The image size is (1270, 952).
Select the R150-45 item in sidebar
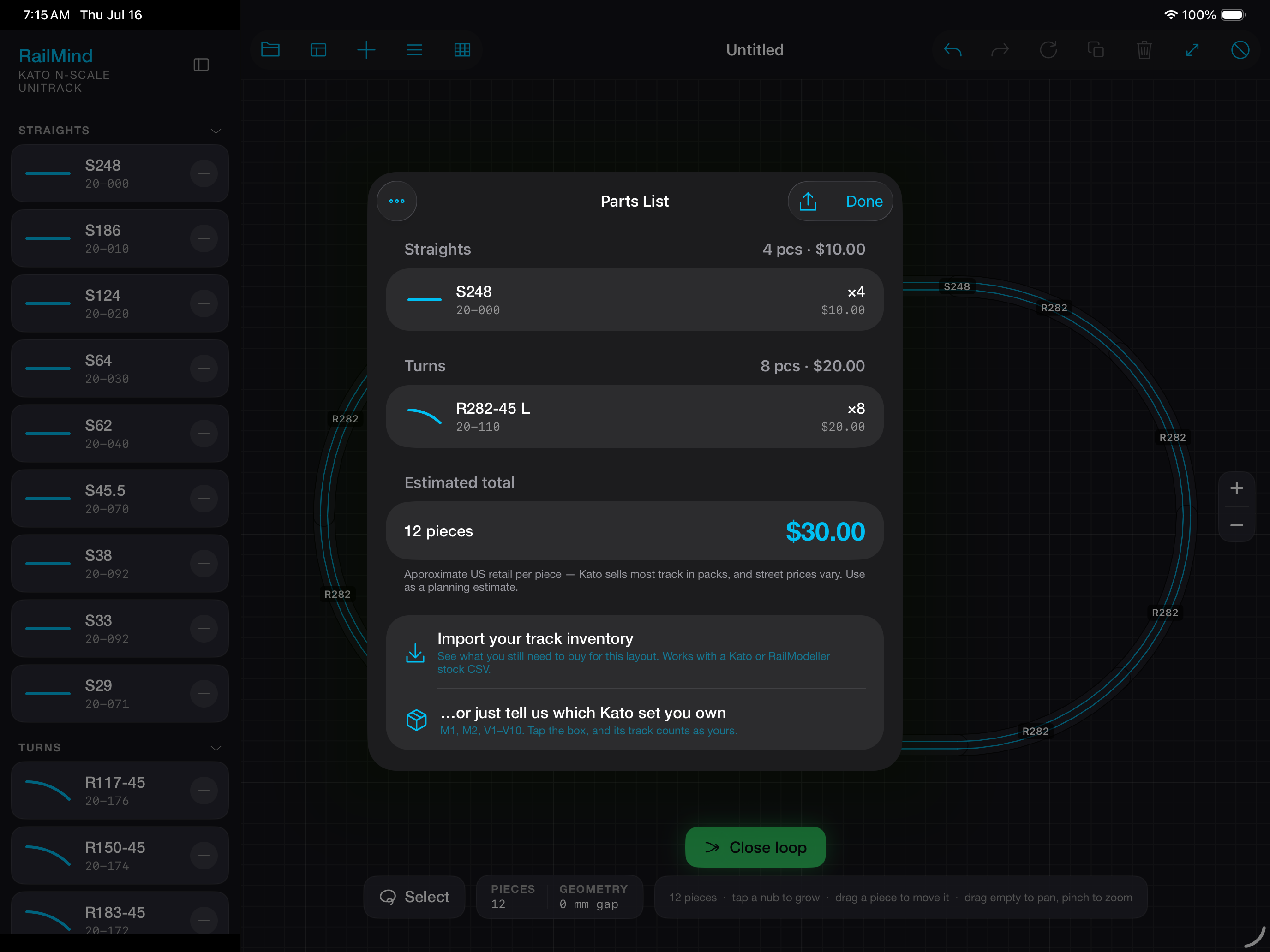click(x=120, y=856)
